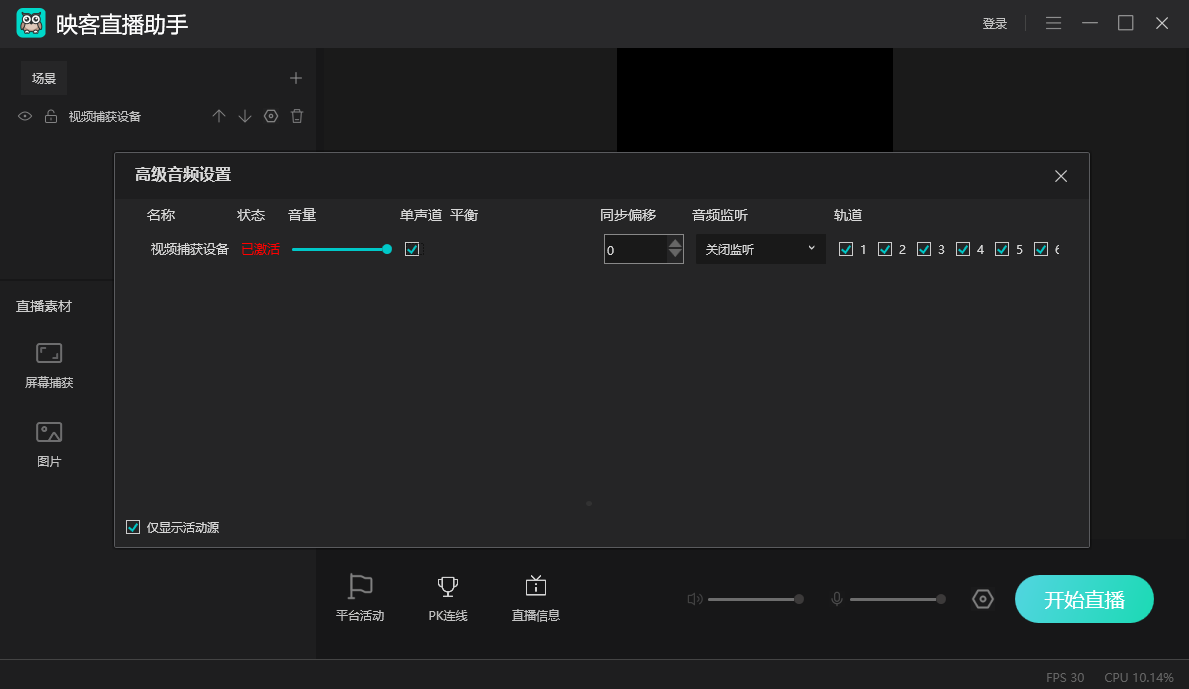Move 视频捕获设备 source down
The image size is (1189, 689).
[245, 116]
